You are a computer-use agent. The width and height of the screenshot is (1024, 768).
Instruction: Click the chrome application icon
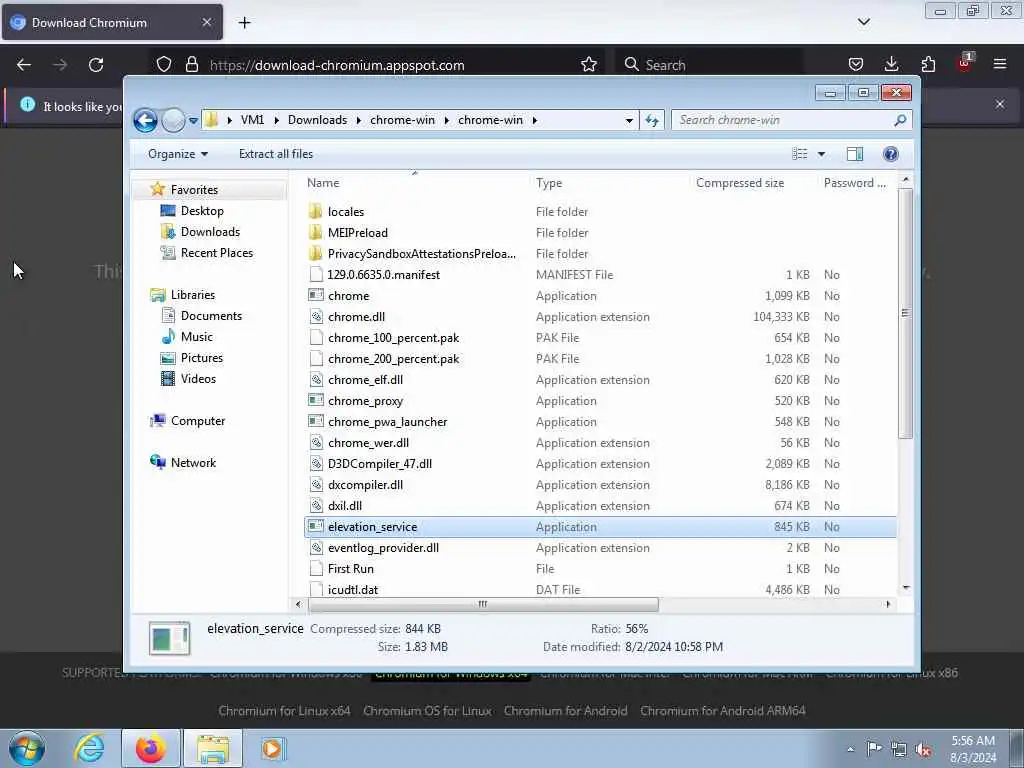click(x=316, y=295)
